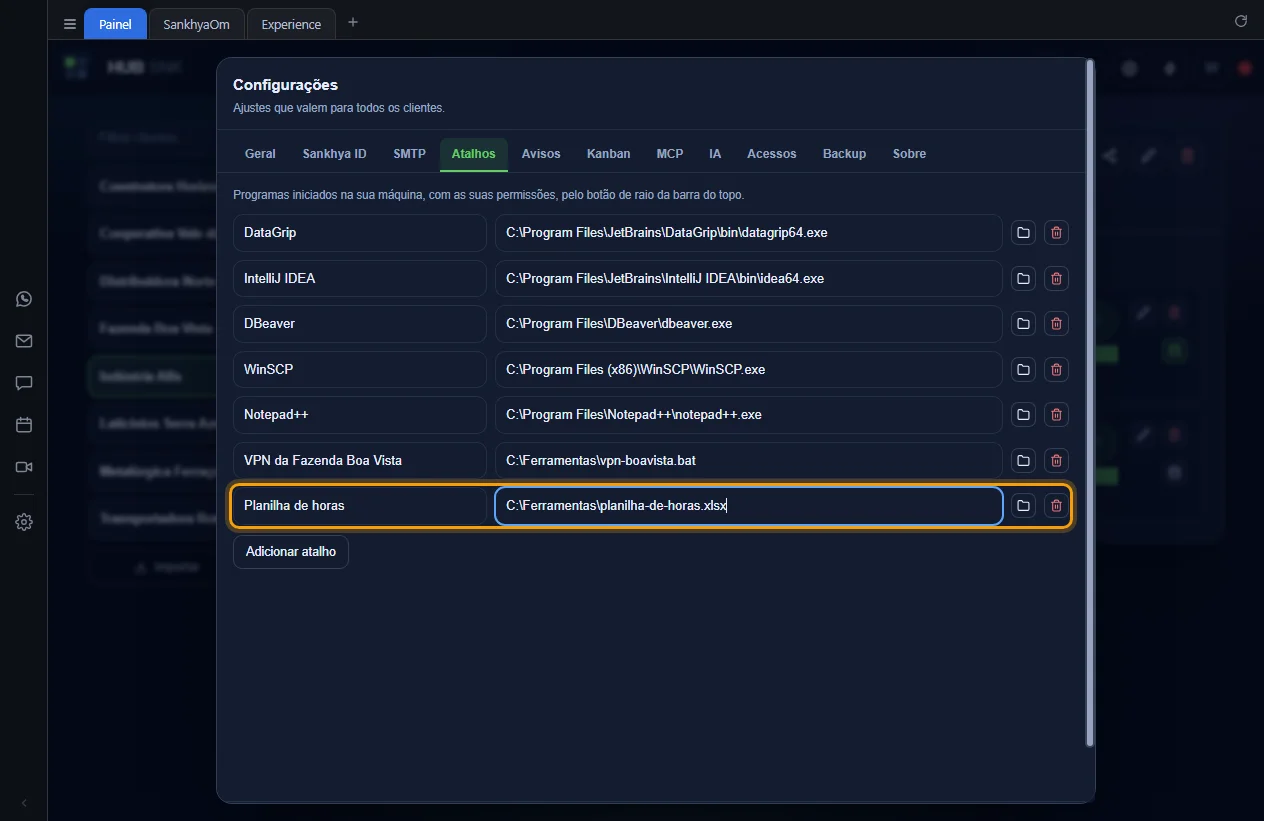This screenshot has height=821, width=1264.
Task: Browse for the IntelliJ IDEA executable path
Action: point(1023,278)
